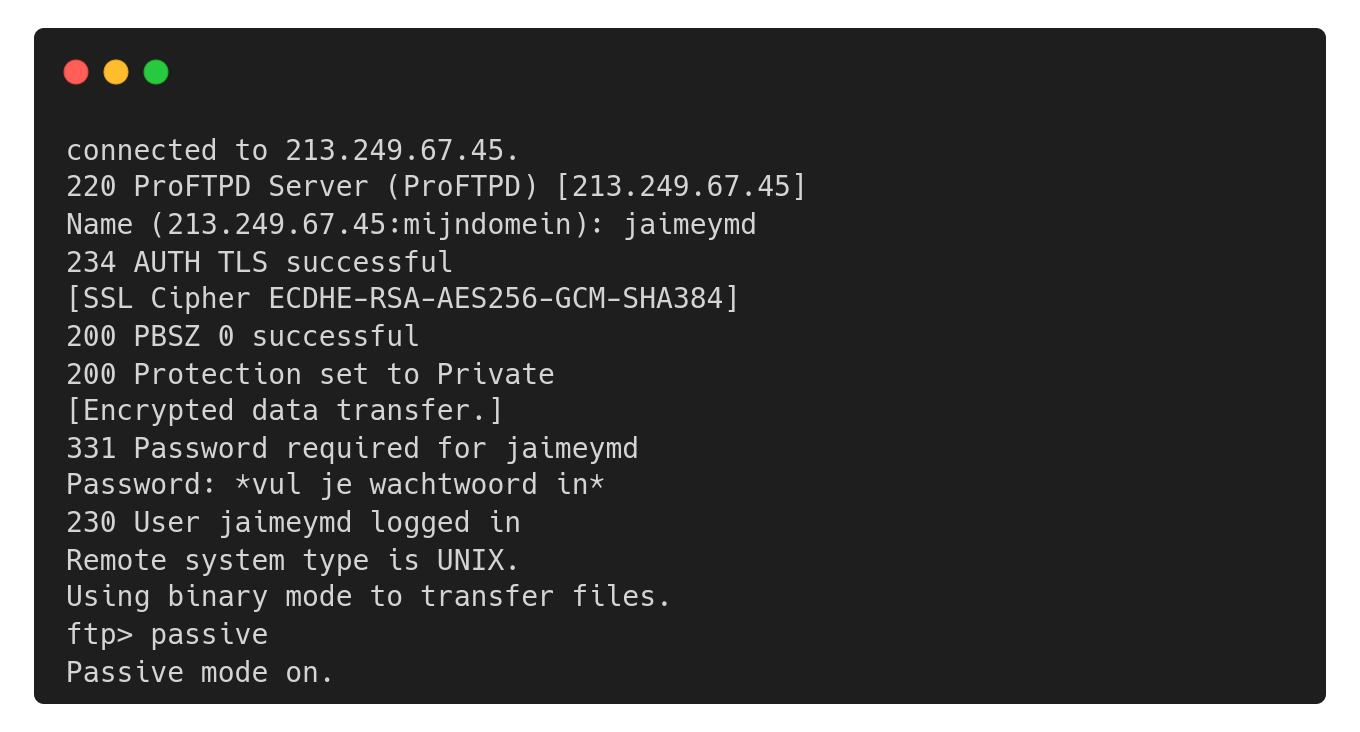Click the '230 User jaimeymd logged in' line
The height and width of the screenshot is (732, 1360).
pos(293,522)
